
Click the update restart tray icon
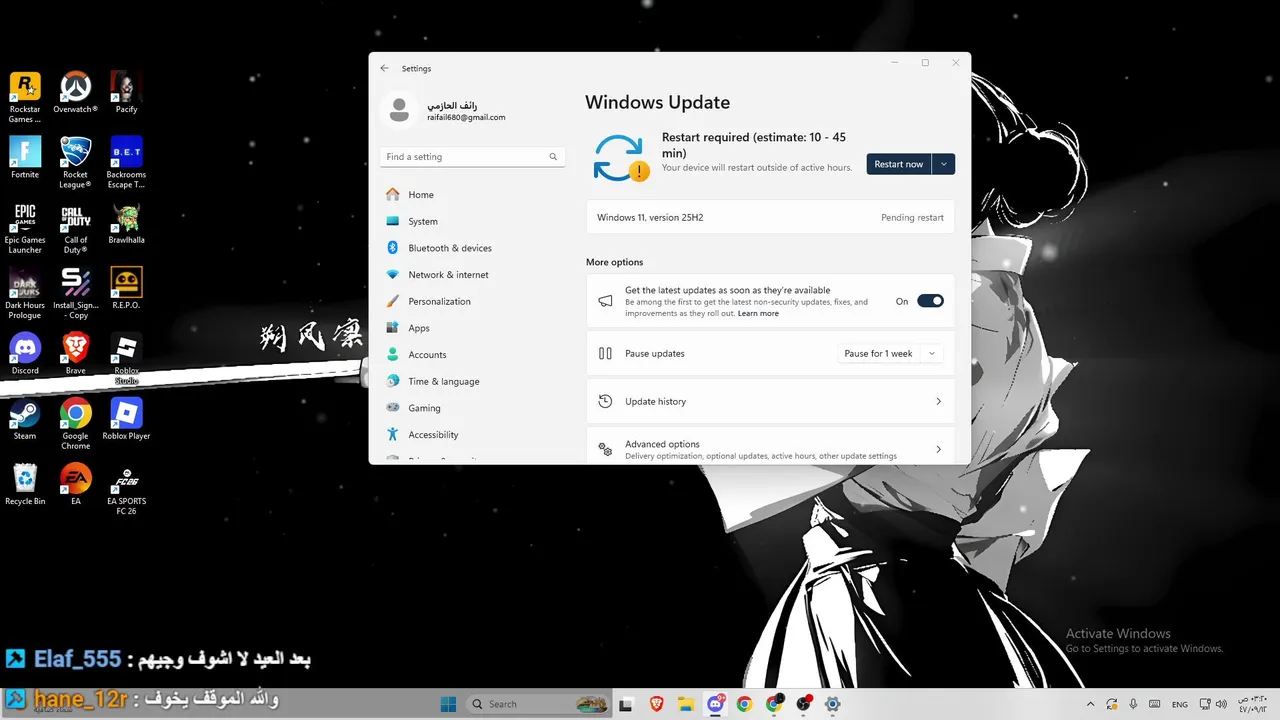click(x=1112, y=704)
